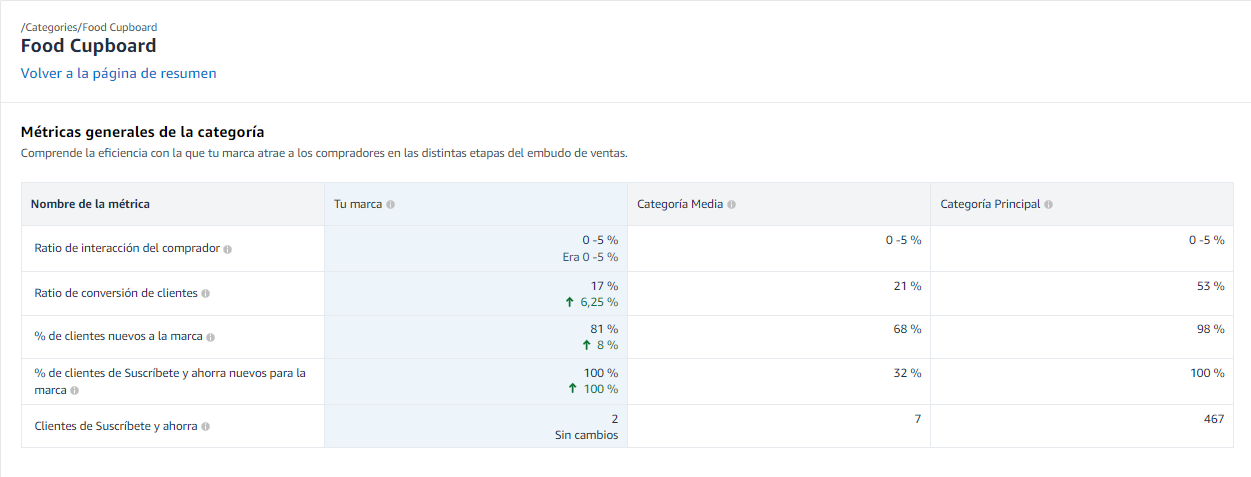The image size is (1251, 477).
Task: Click the Sin cambios label
Action: click(x=587, y=435)
